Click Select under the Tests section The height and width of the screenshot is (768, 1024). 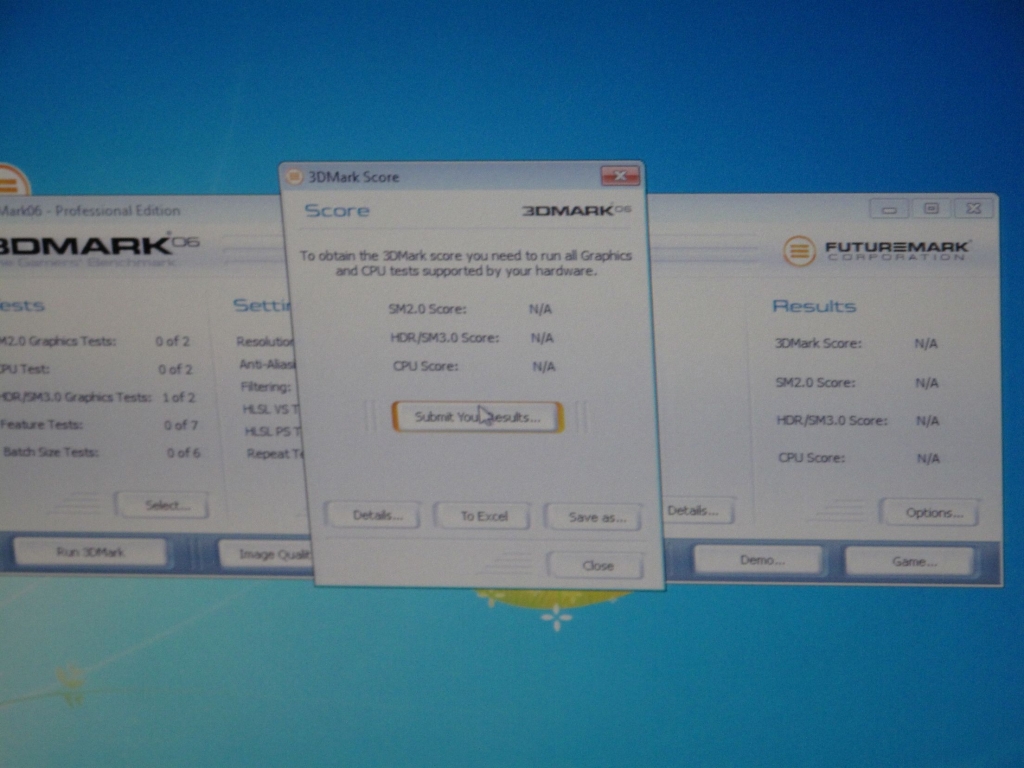click(164, 505)
